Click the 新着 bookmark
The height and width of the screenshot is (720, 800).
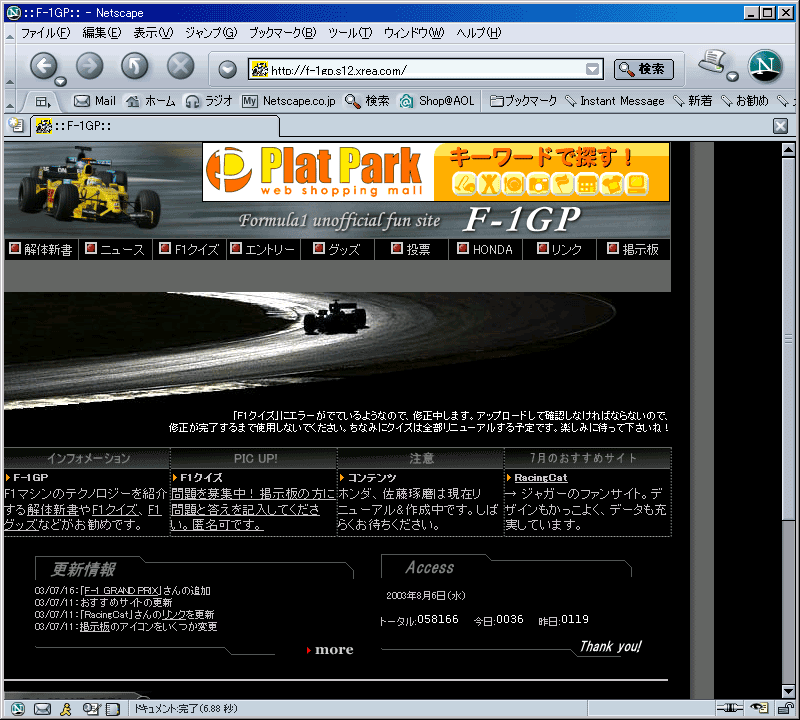(693, 101)
